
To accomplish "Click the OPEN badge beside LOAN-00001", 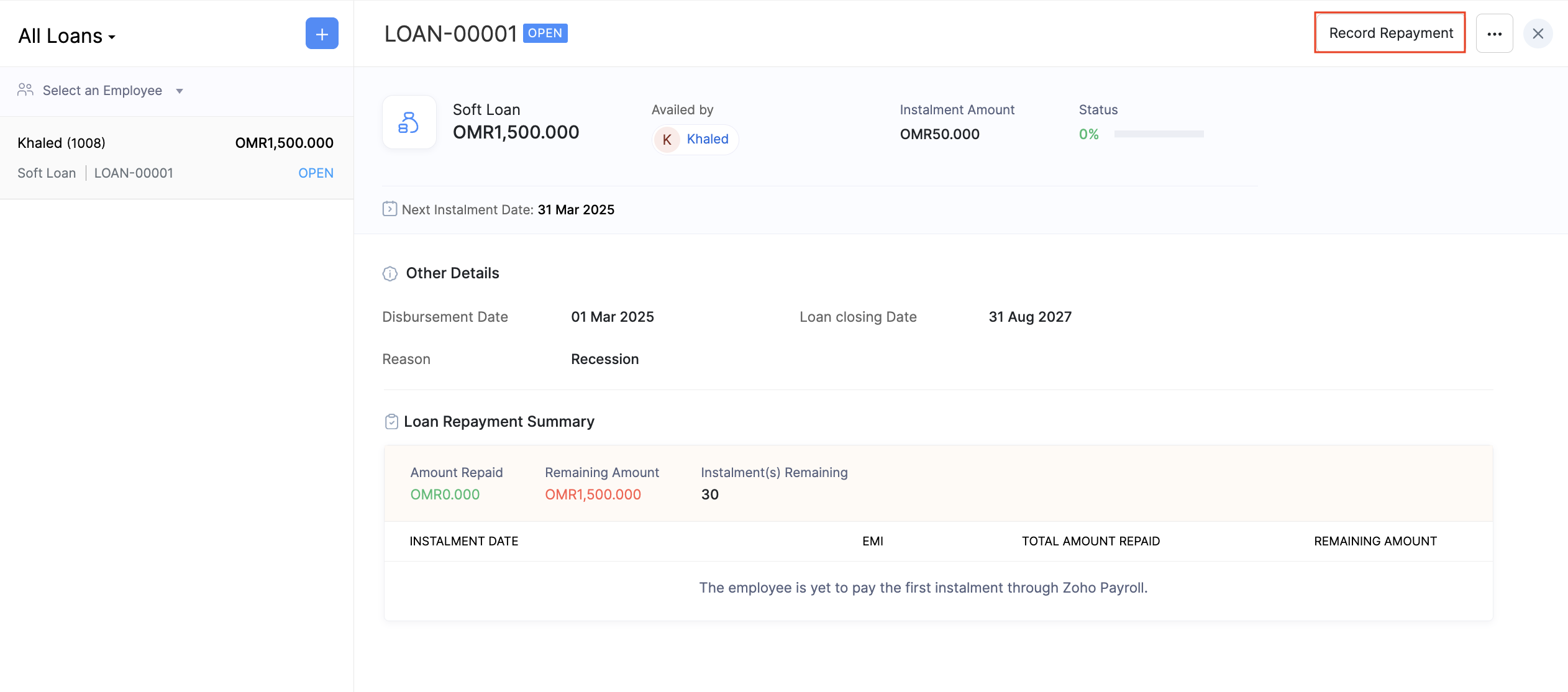I will tap(545, 33).
